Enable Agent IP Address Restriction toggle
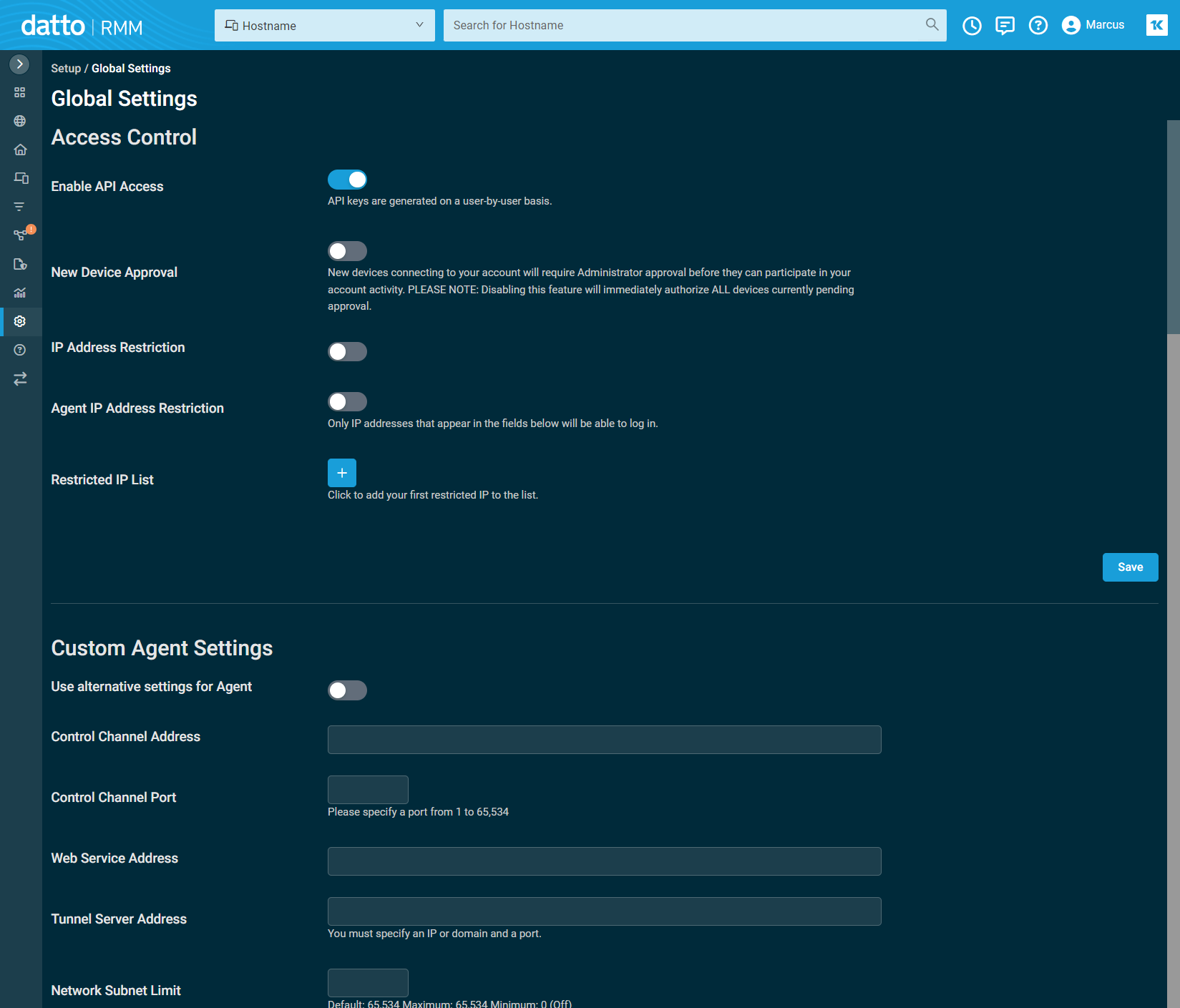The width and height of the screenshot is (1180, 1008). coord(347,401)
